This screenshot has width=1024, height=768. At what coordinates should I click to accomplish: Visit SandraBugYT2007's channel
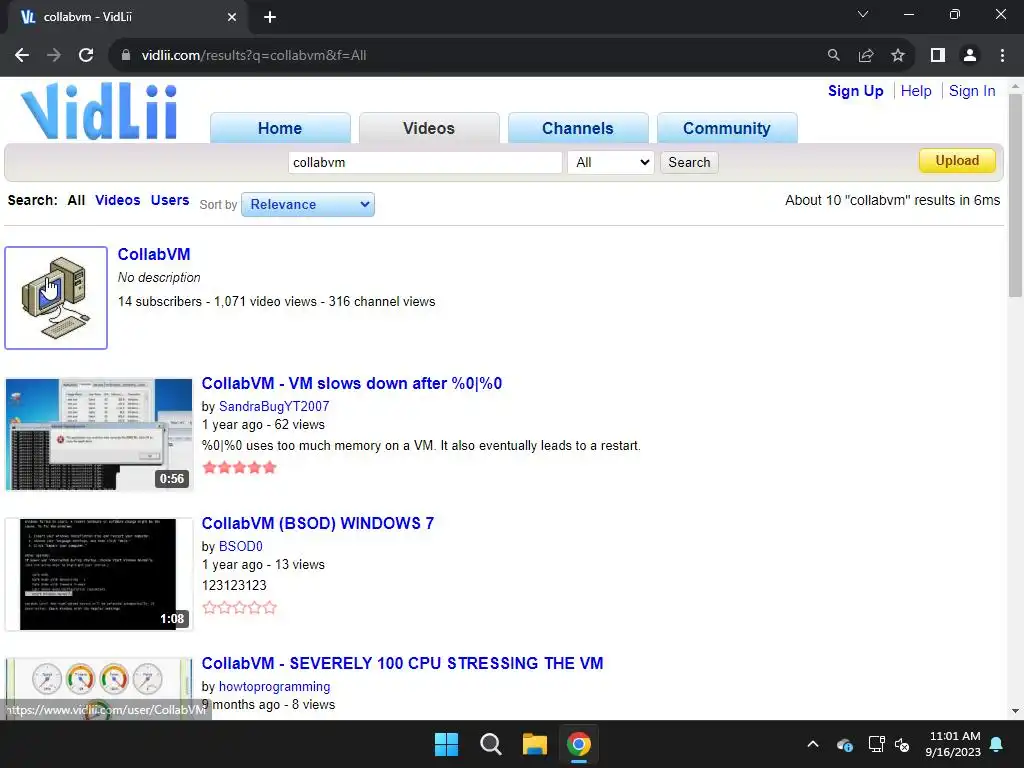pos(274,406)
